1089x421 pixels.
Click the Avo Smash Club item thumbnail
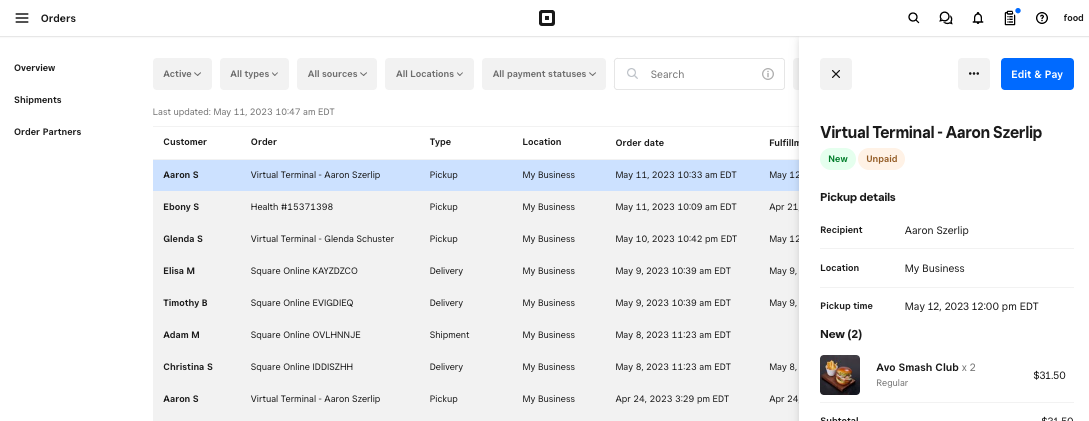(840, 375)
